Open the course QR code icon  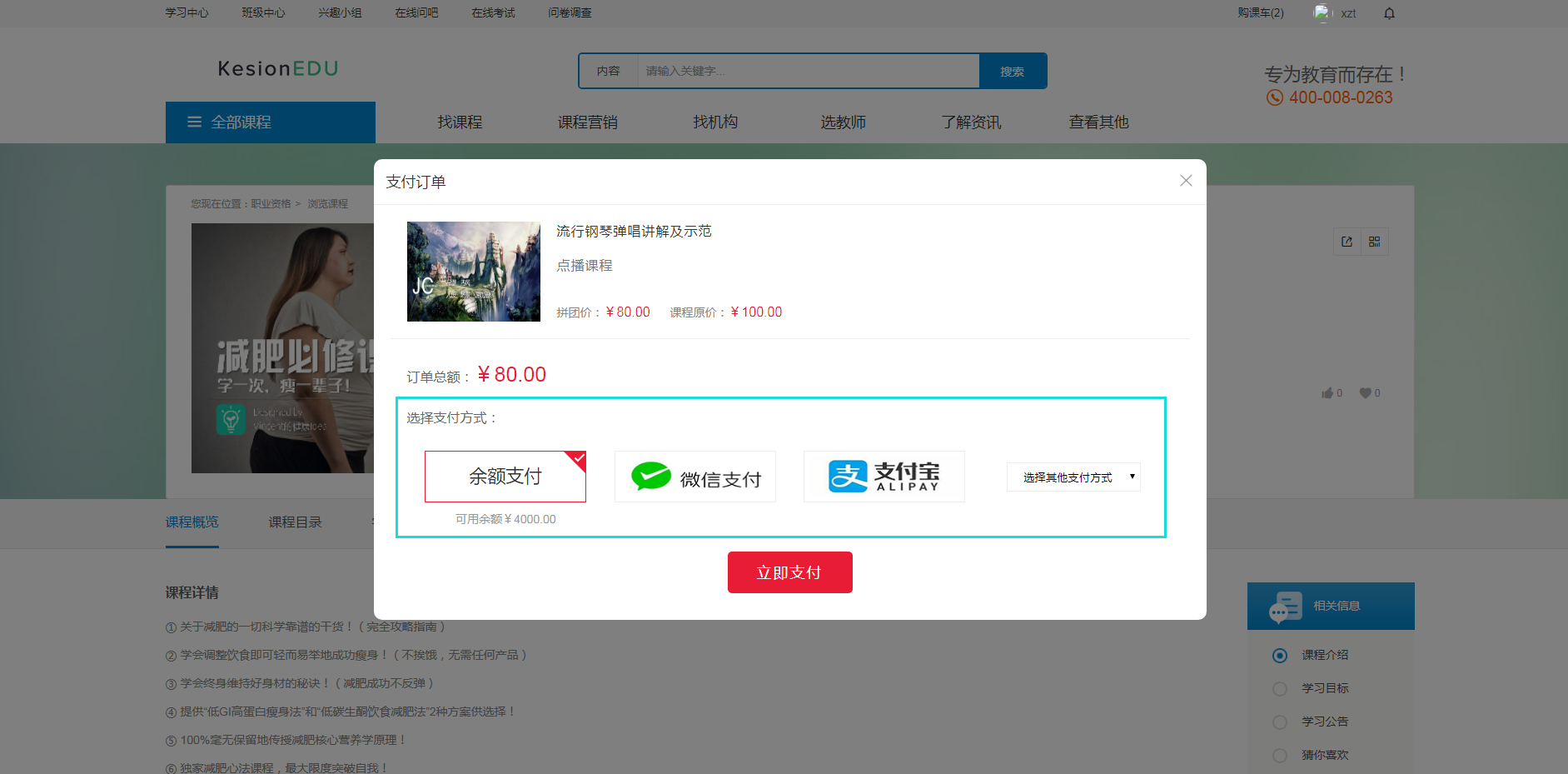tap(1376, 242)
